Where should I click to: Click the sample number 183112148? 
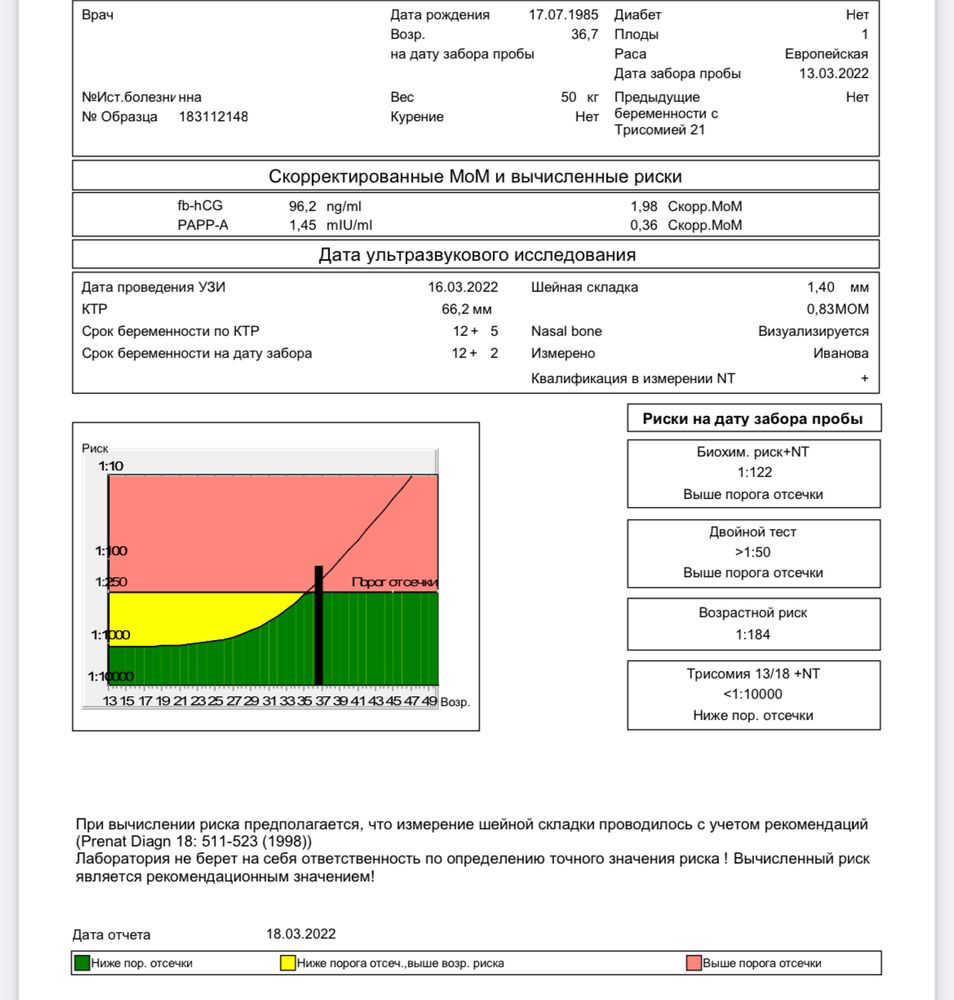[x=213, y=117]
